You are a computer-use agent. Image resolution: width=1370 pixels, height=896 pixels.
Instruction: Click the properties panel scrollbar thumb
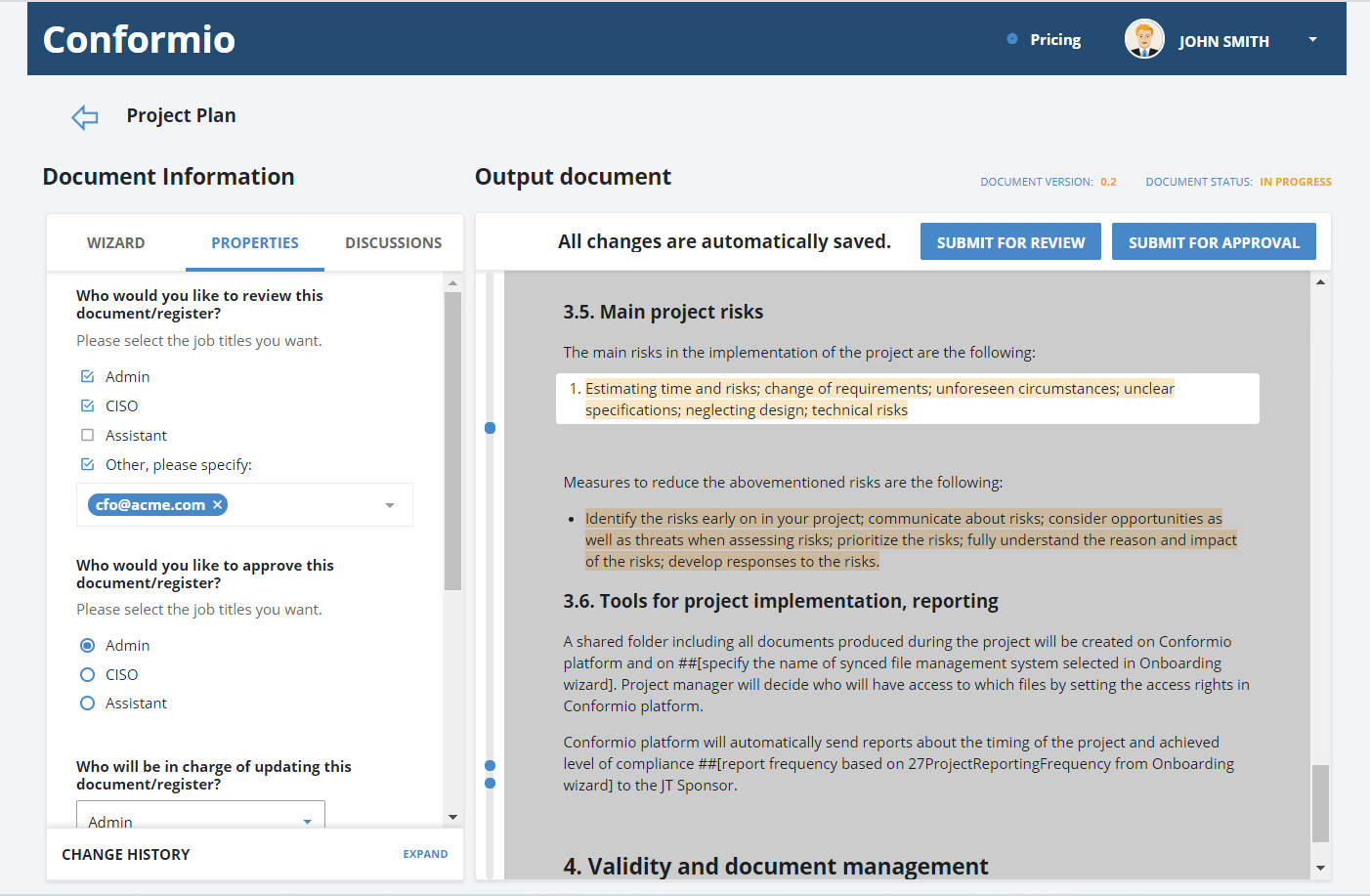click(452, 441)
